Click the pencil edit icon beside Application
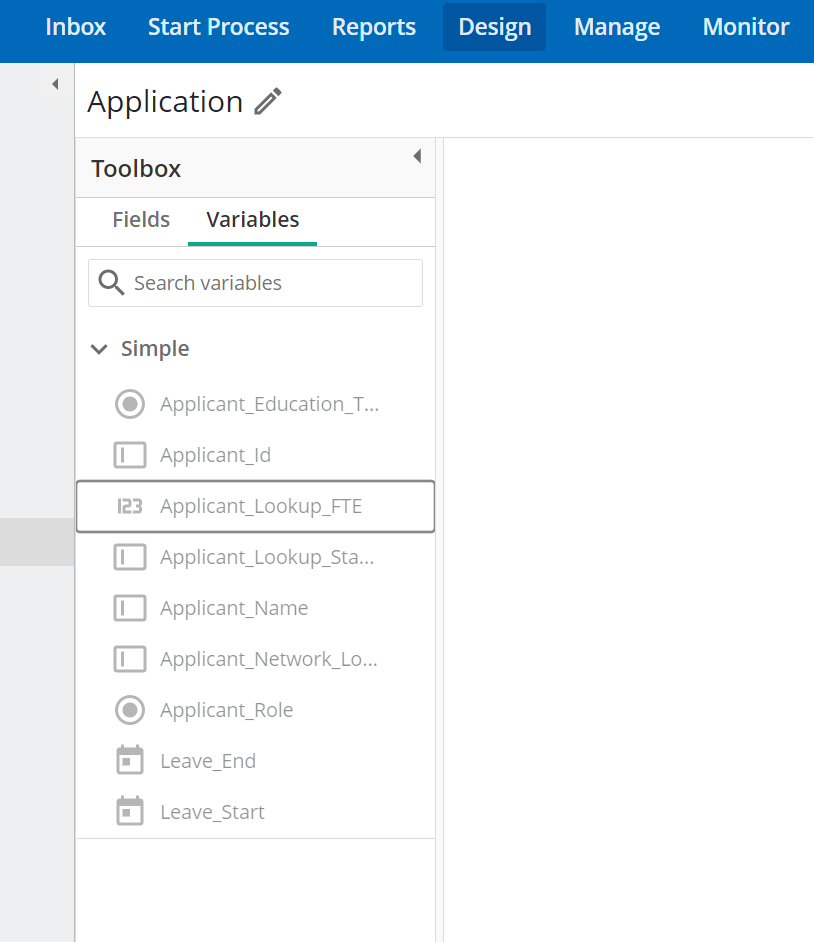This screenshot has width=814, height=942. (268, 101)
